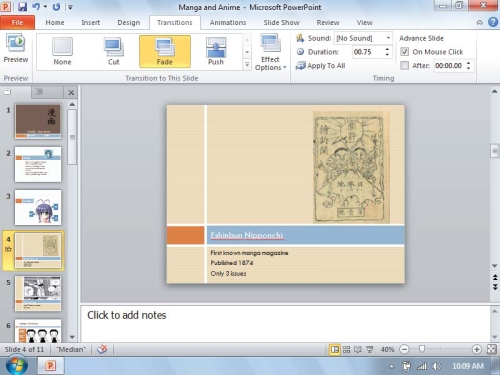Click to add notes area
Screen dimensions: 500x375
[285, 323]
